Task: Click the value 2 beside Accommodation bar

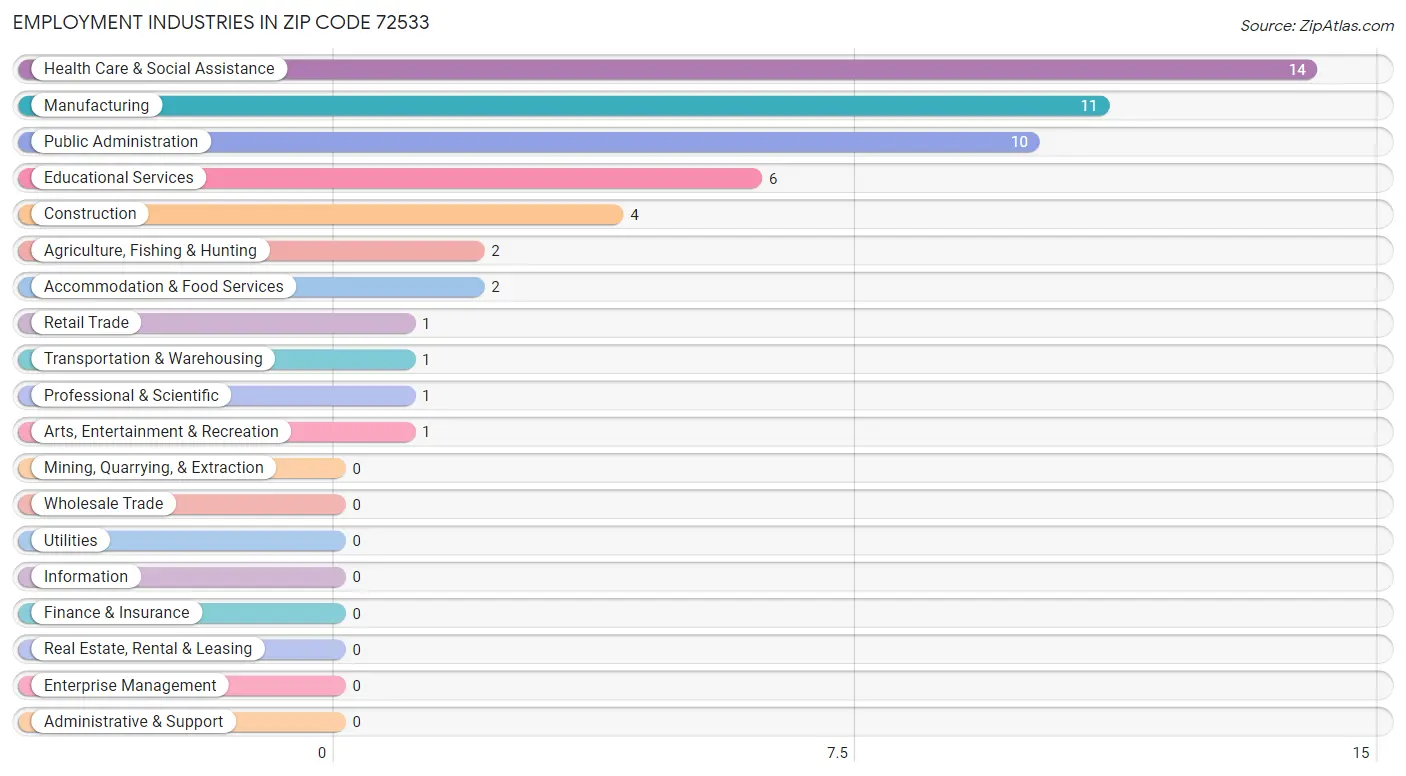Action: point(495,287)
